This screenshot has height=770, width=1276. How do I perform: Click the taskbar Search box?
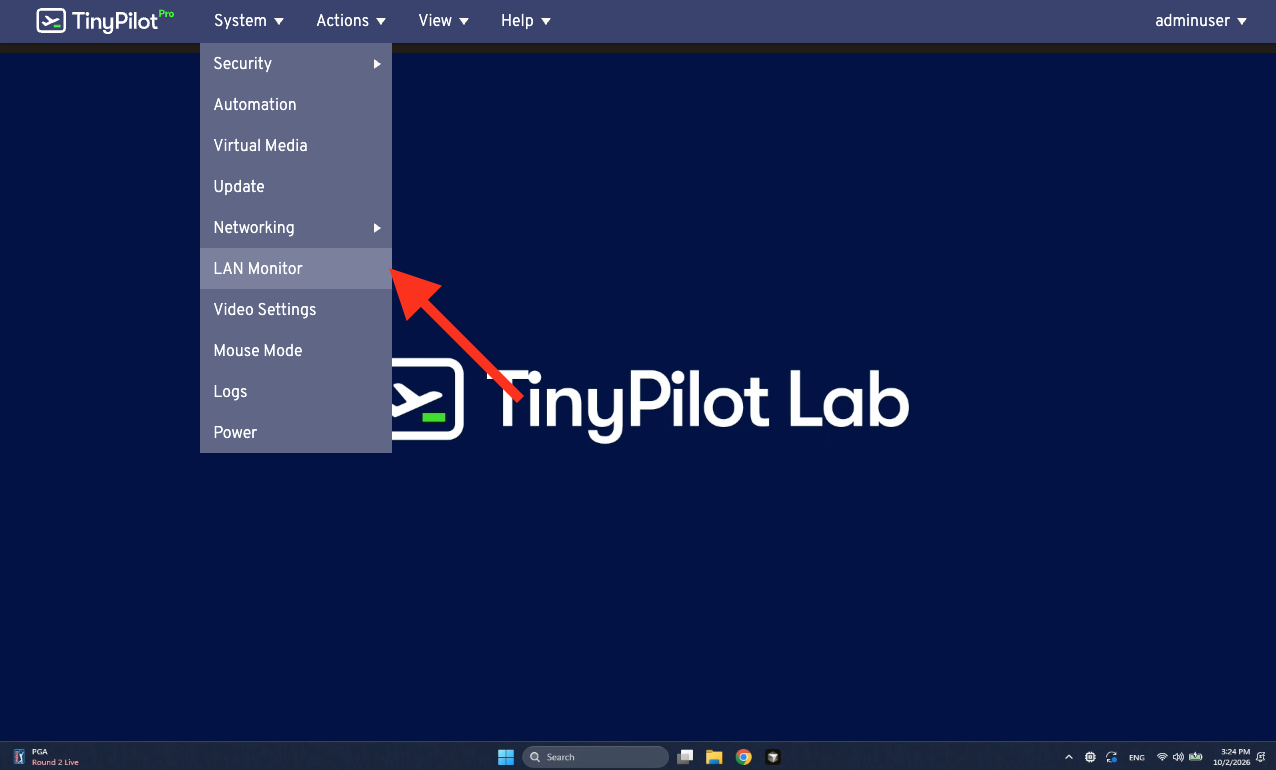[595, 757]
